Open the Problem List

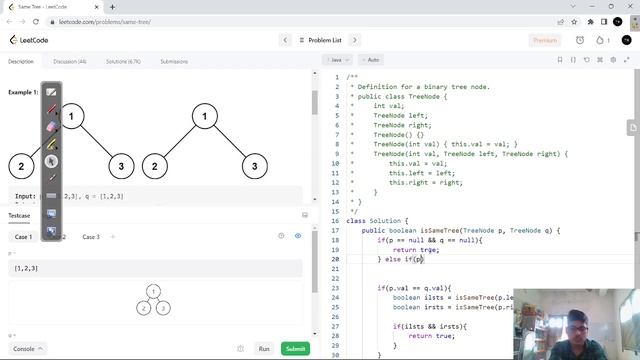(321, 40)
